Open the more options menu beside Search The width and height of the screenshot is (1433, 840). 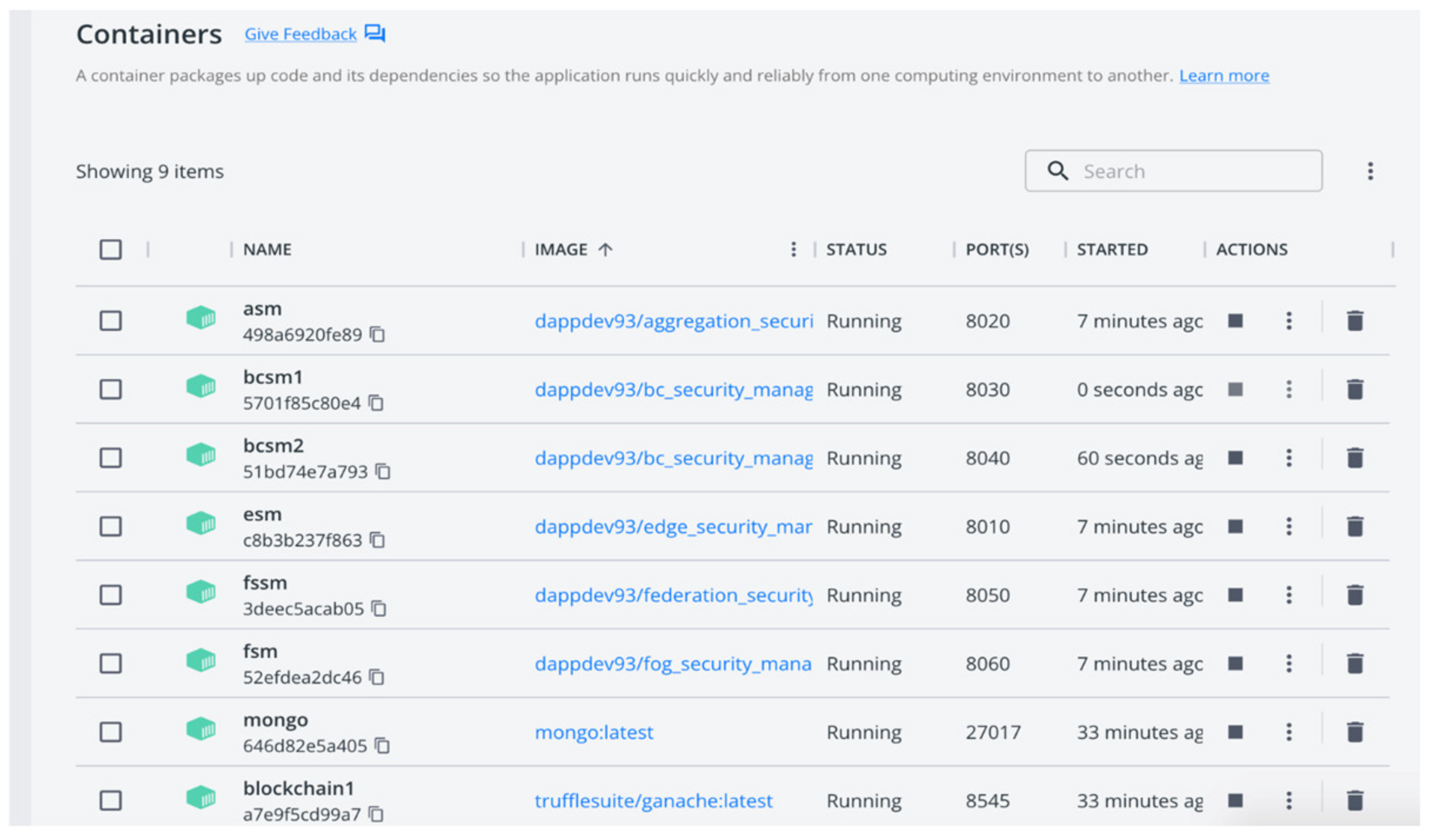point(1369,171)
